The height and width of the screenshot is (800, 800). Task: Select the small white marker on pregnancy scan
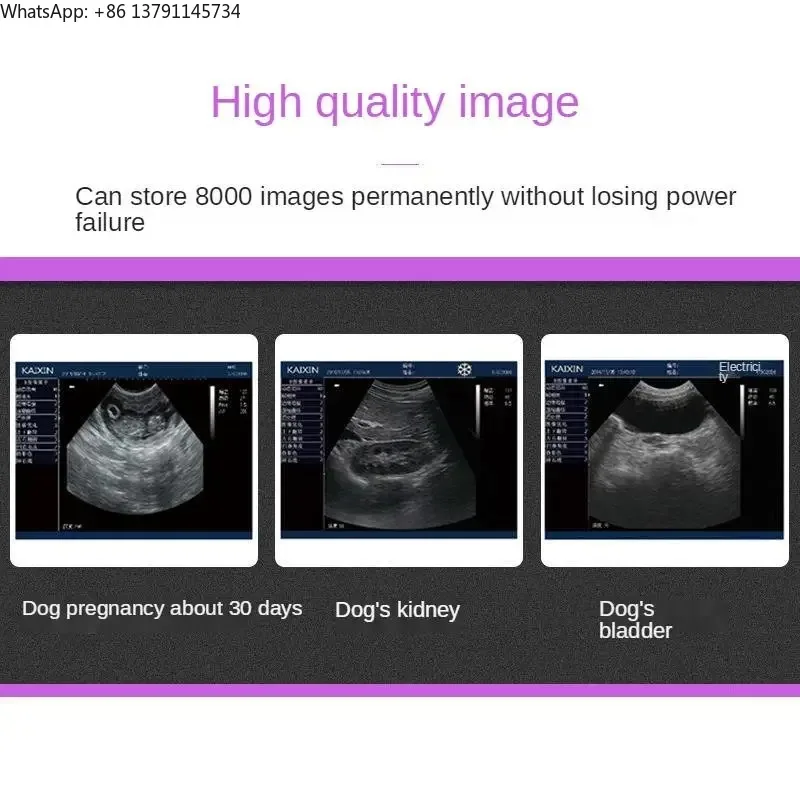tap(72, 387)
